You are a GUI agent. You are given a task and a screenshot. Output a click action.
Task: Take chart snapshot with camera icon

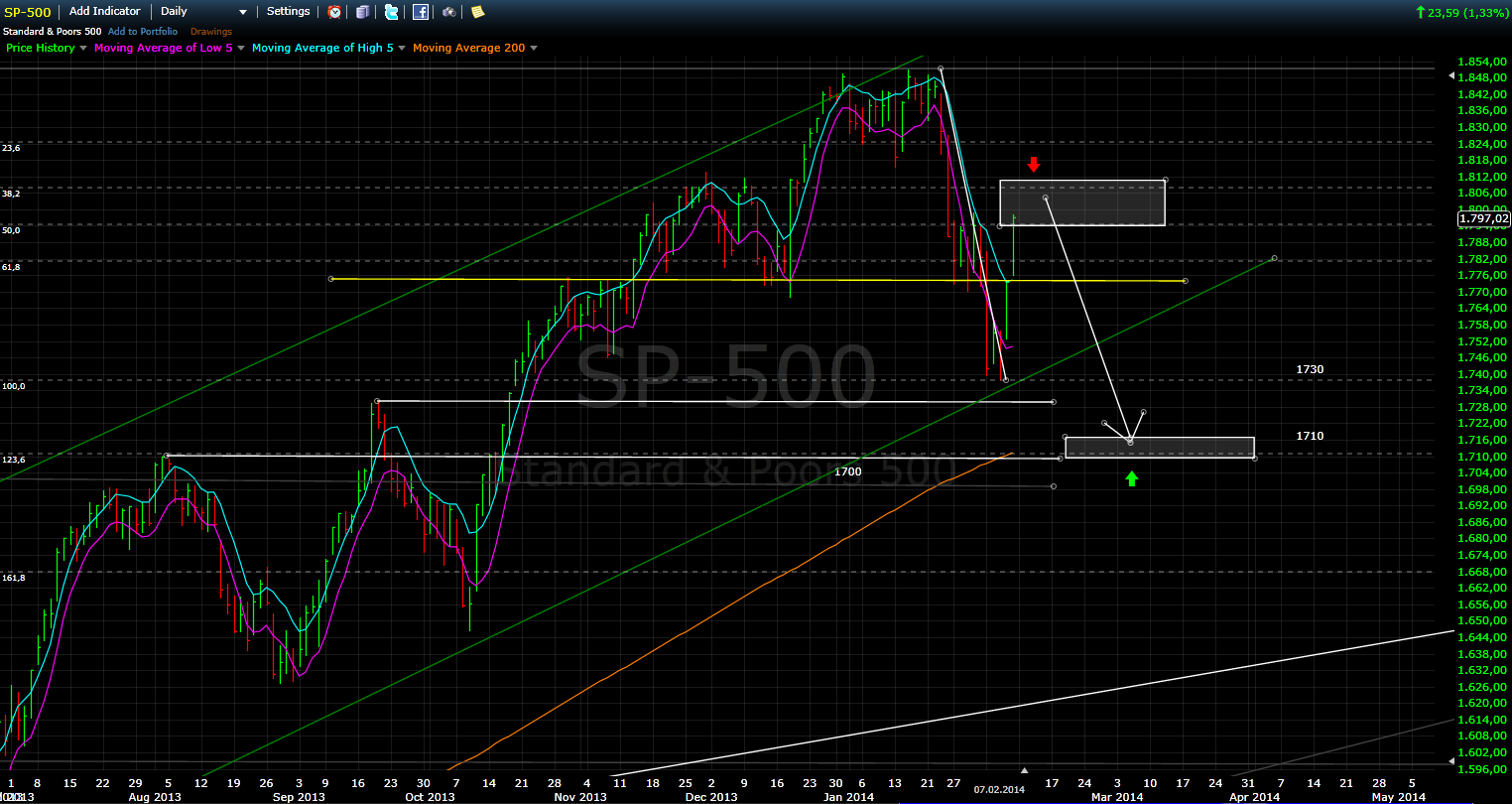(x=449, y=12)
